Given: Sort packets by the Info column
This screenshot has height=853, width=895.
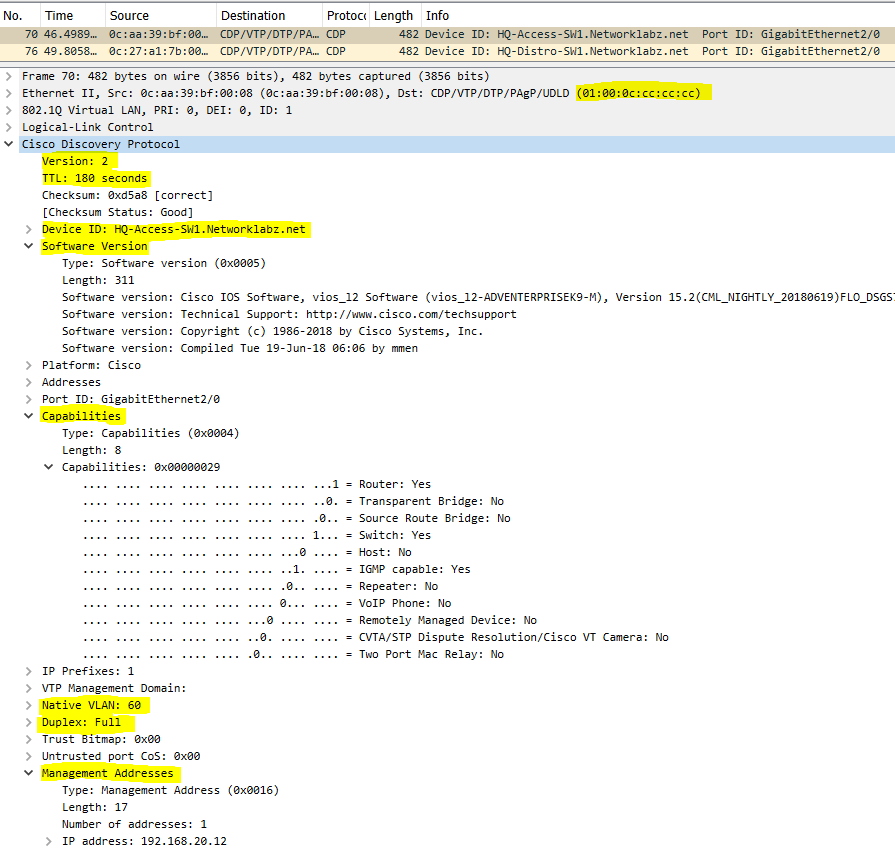Looking at the screenshot, I should click(x=658, y=15).
